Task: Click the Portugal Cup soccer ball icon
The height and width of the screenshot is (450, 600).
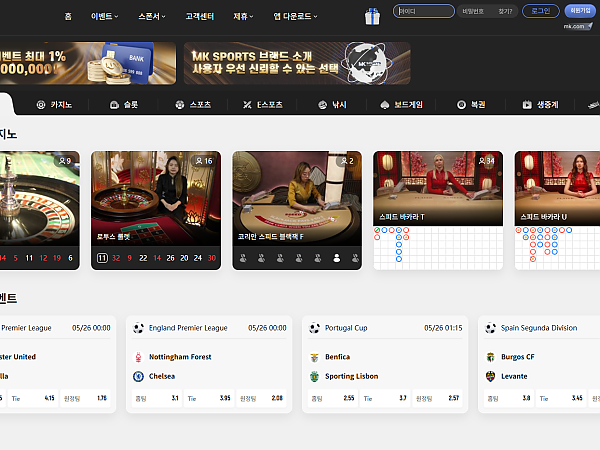Action: [x=314, y=328]
